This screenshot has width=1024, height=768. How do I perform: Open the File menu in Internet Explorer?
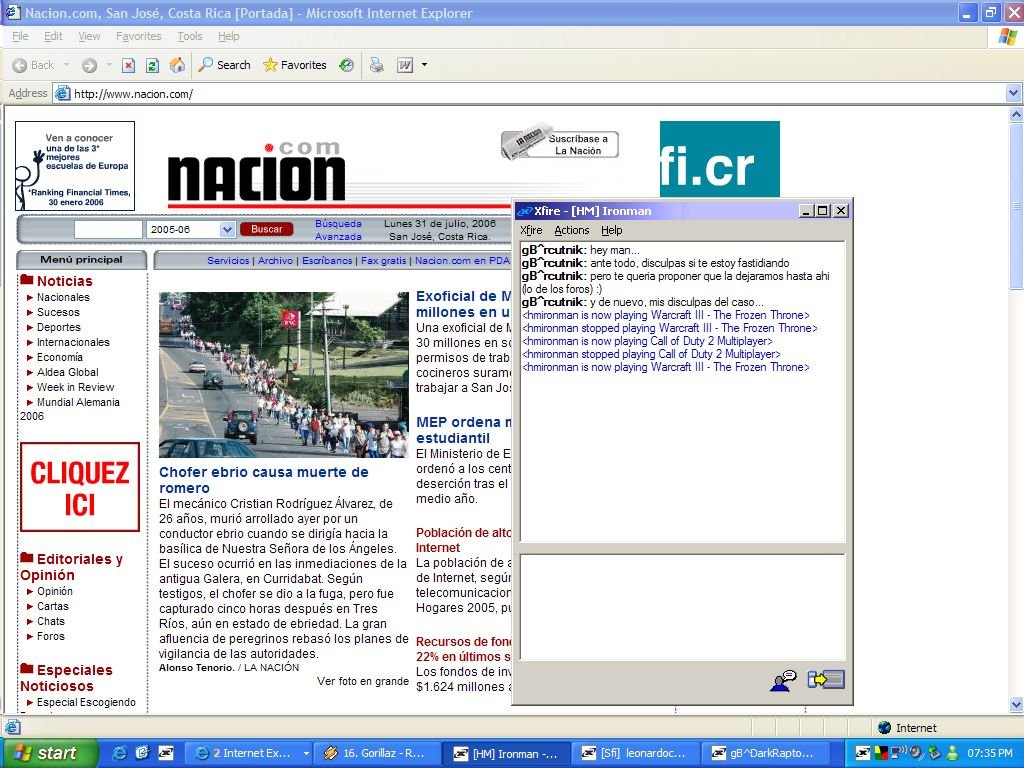pos(20,37)
